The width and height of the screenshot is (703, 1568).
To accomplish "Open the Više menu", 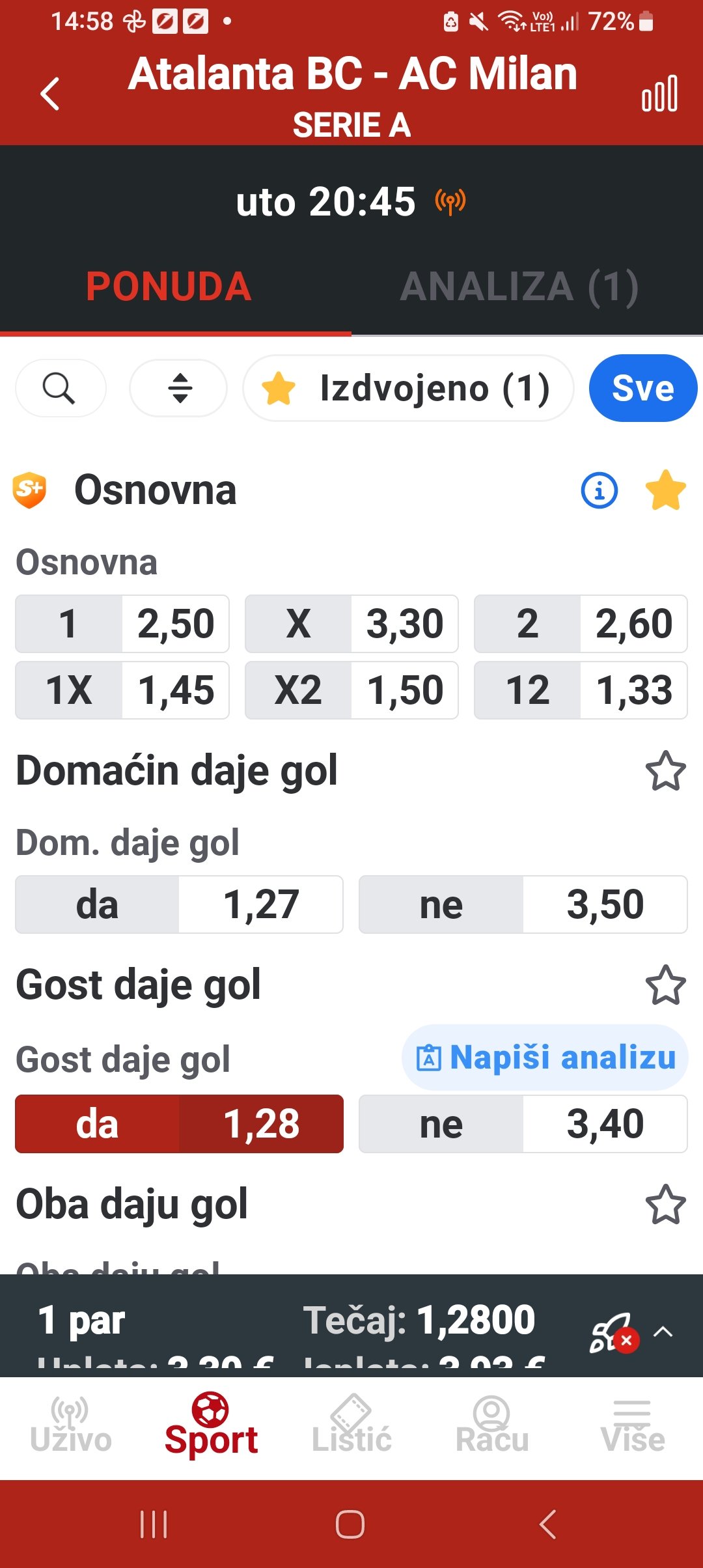I will tap(633, 1426).
